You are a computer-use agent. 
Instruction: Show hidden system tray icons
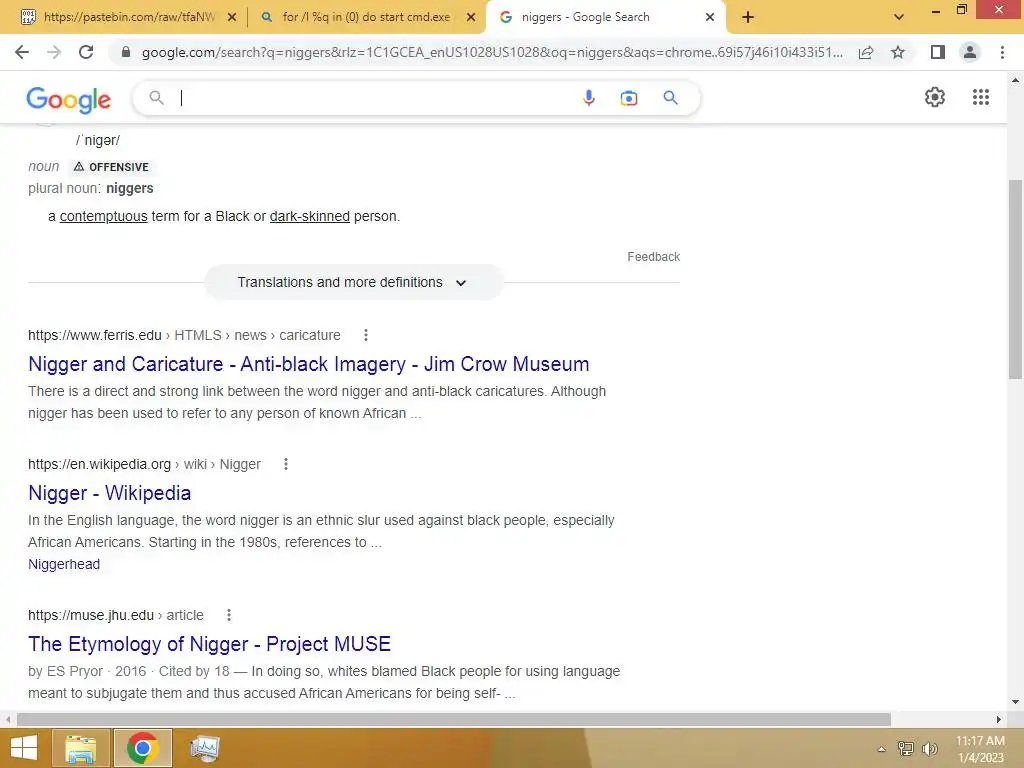point(881,749)
